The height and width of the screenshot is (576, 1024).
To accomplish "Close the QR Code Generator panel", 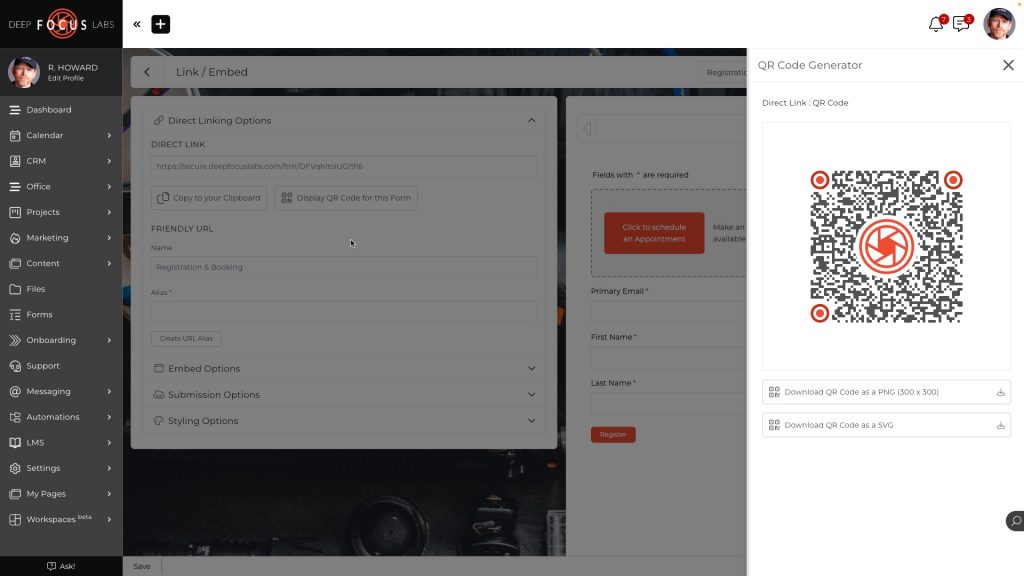I will click(1008, 65).
